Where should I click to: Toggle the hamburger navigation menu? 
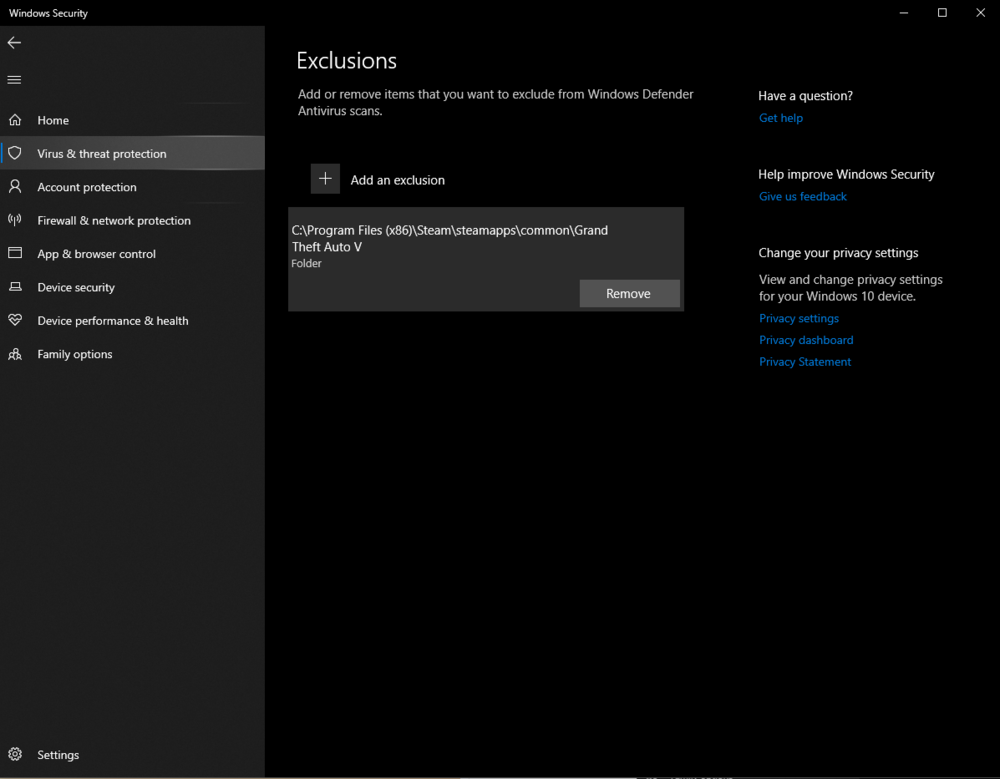(x=14, y=80)
